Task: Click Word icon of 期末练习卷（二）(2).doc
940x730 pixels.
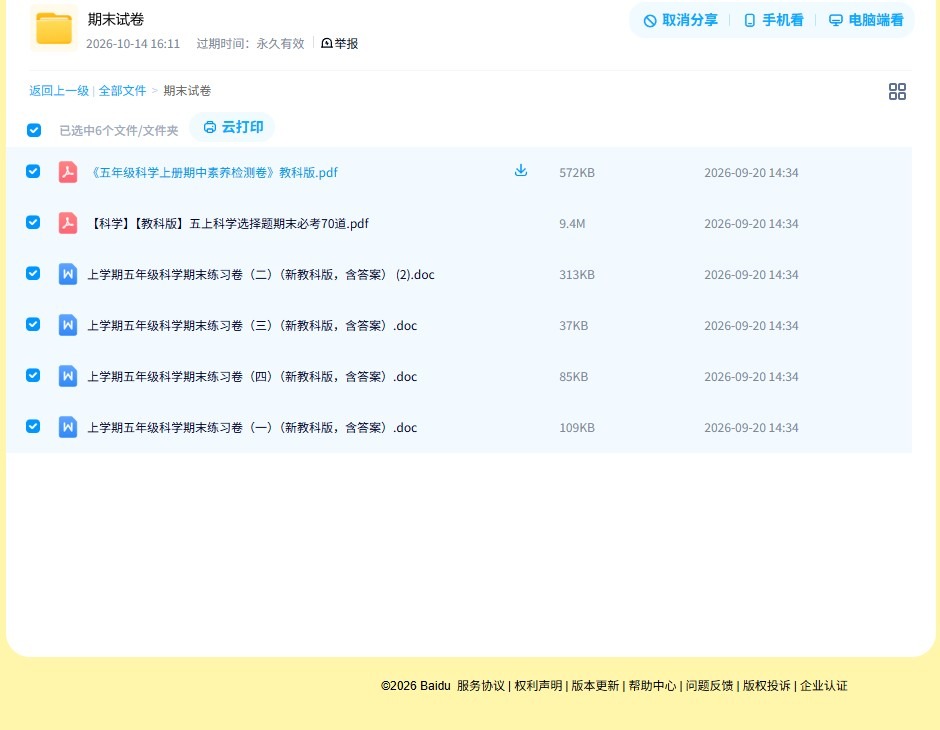Action: coord(68,274)
